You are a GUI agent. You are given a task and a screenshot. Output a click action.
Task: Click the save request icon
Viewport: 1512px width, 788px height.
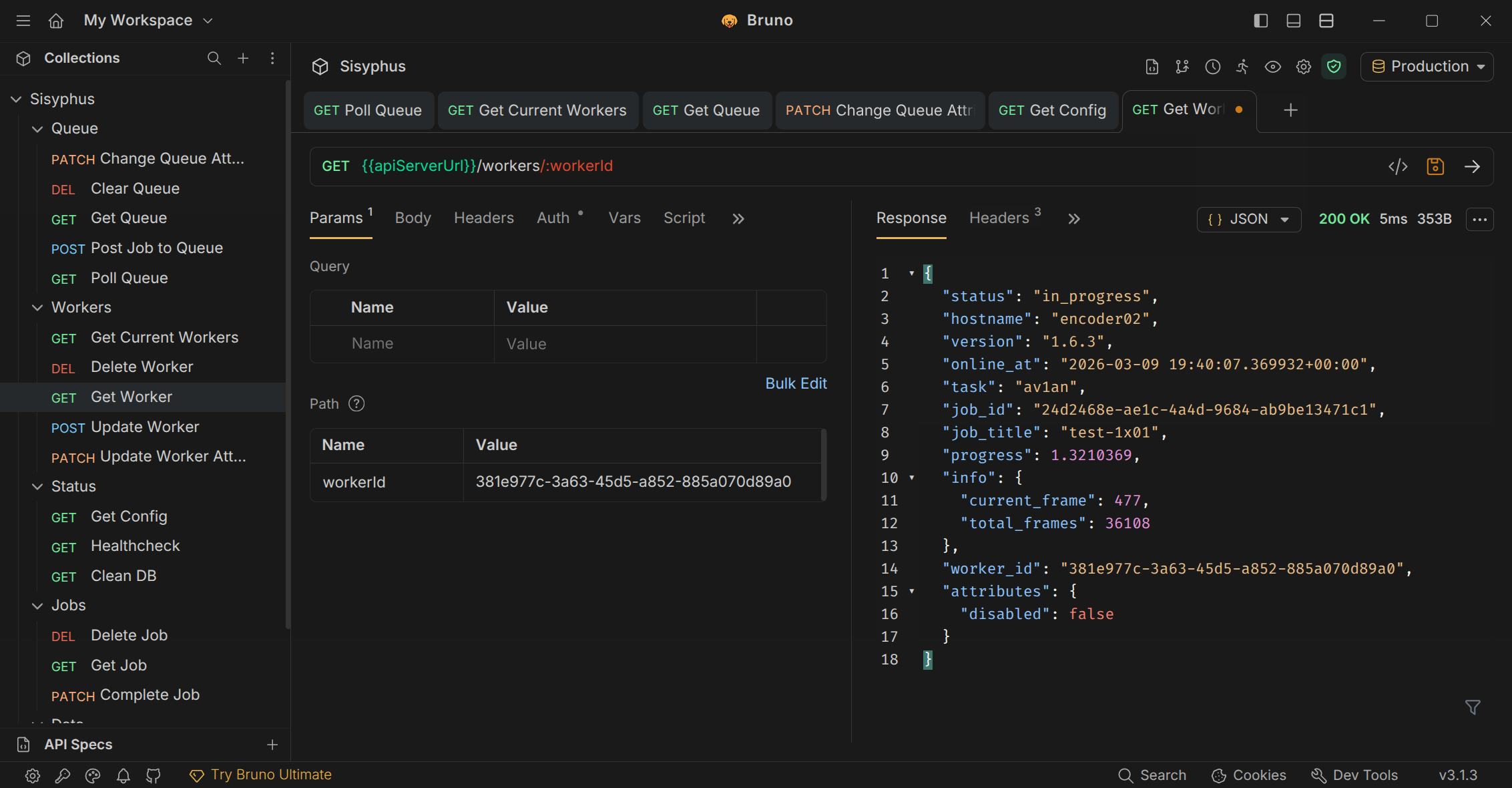[1435, 166]
